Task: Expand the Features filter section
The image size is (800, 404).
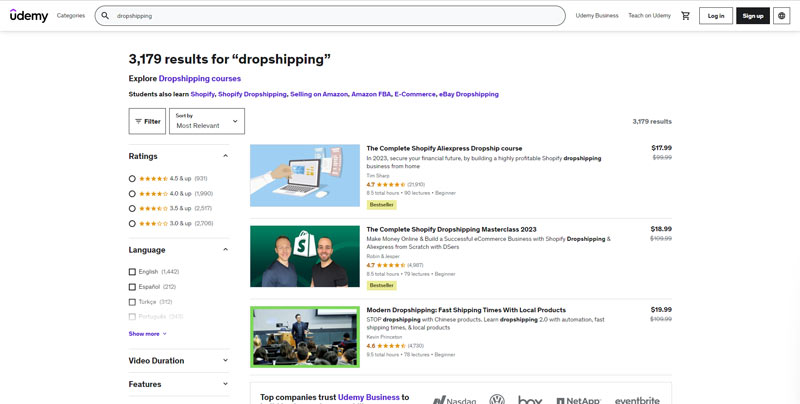Action: [x=225, y=384]
